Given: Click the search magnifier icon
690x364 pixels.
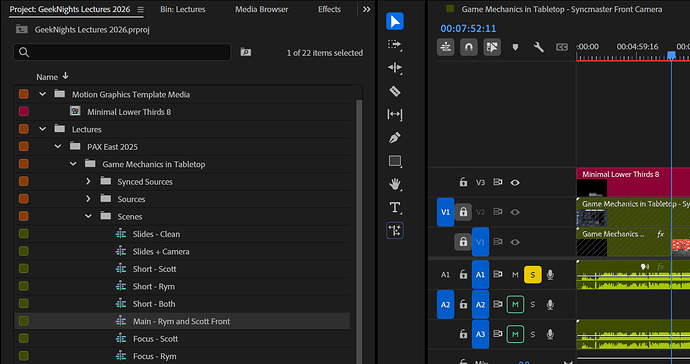Looking at the screenshot, I should (24, 52).
